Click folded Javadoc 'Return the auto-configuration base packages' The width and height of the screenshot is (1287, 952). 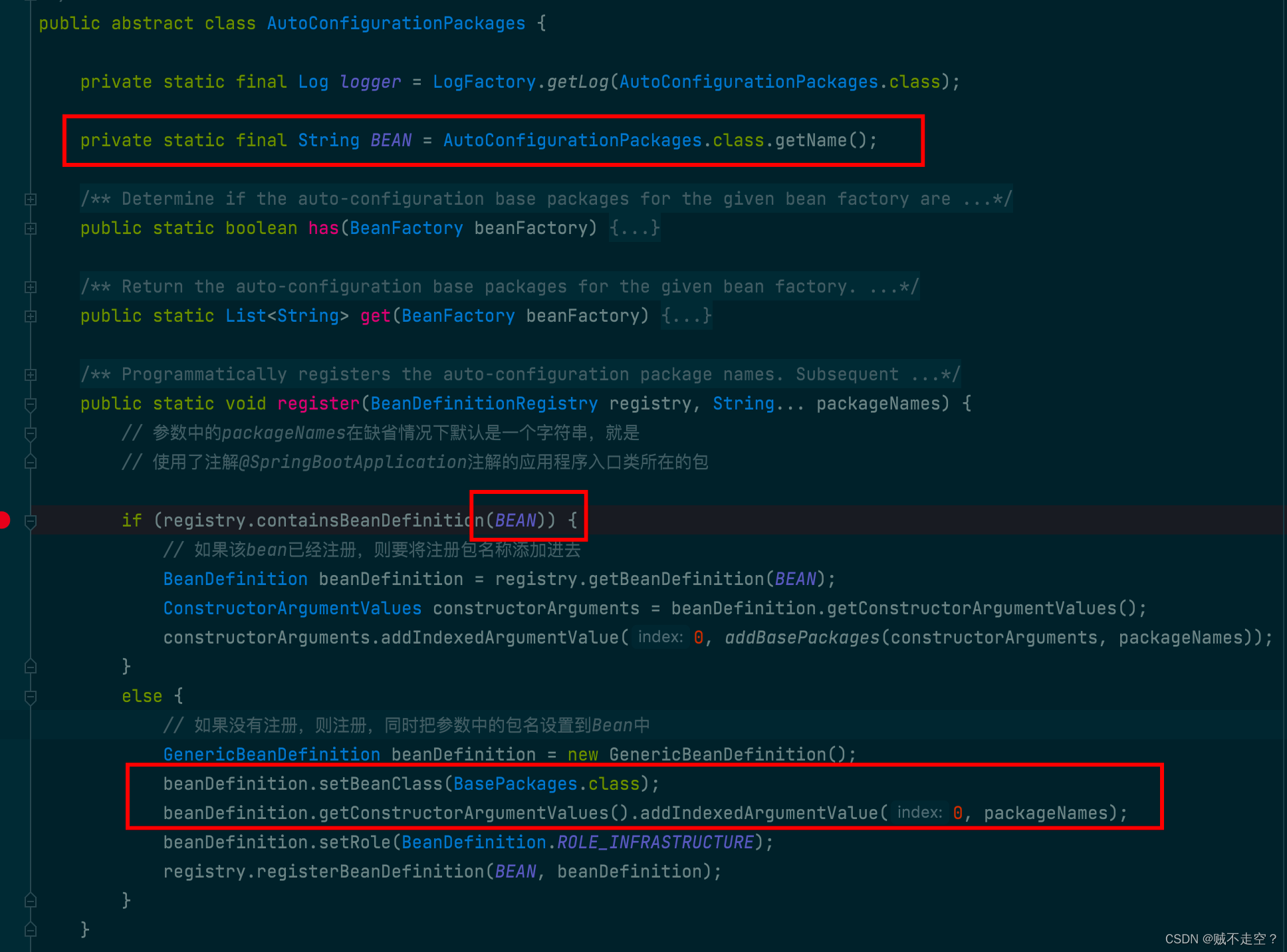[500, 287]
